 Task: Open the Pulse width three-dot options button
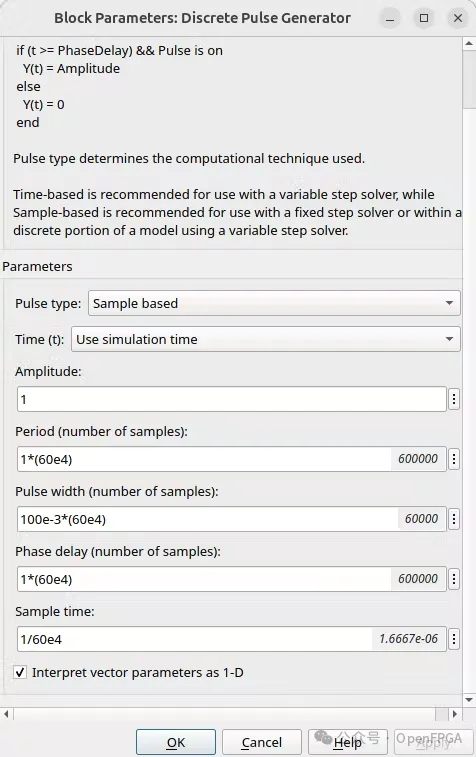454,519
